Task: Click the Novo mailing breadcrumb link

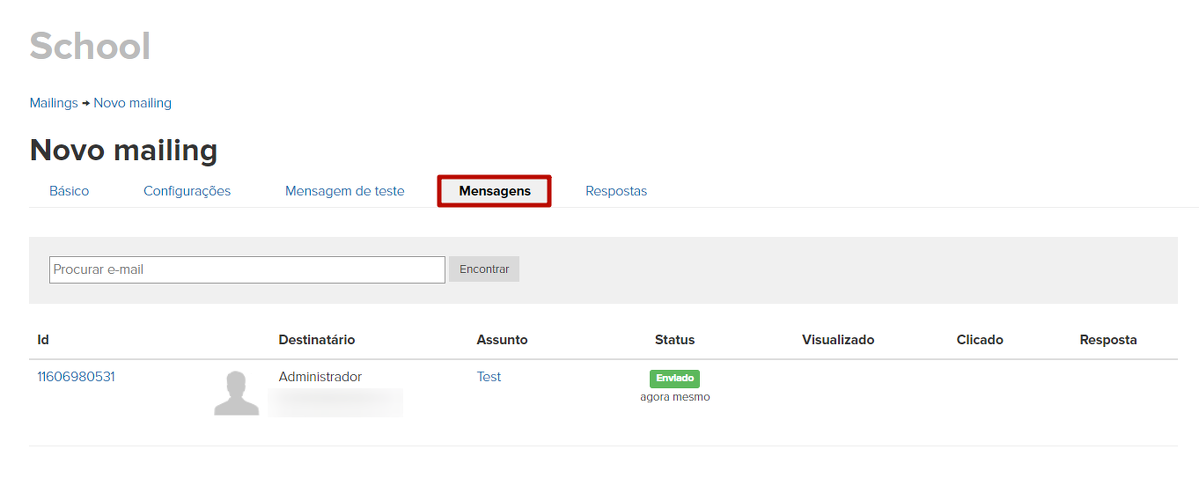Action: [132, 103]
